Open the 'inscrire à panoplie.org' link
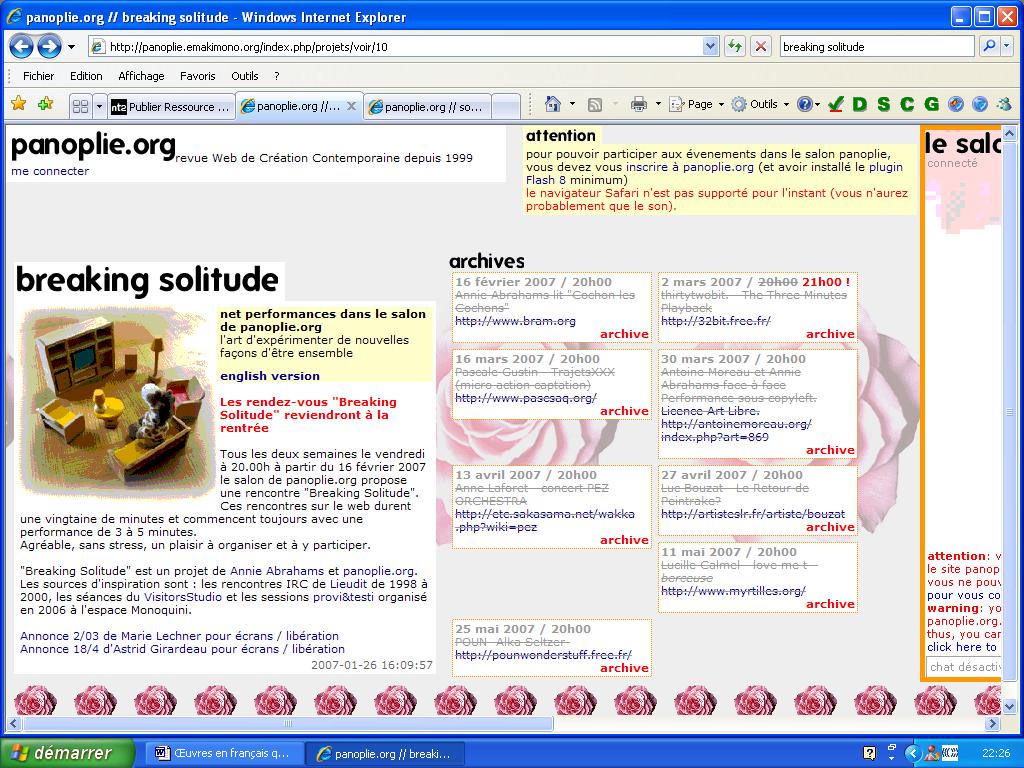This screenshot has width=1024, height=768. click(690, 167)
